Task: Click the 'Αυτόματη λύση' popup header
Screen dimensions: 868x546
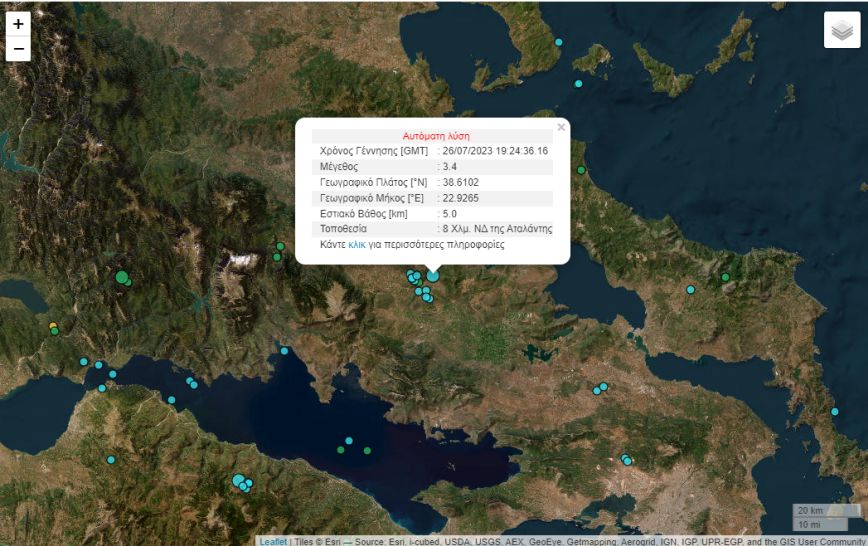Action: [x=436, y=136]
